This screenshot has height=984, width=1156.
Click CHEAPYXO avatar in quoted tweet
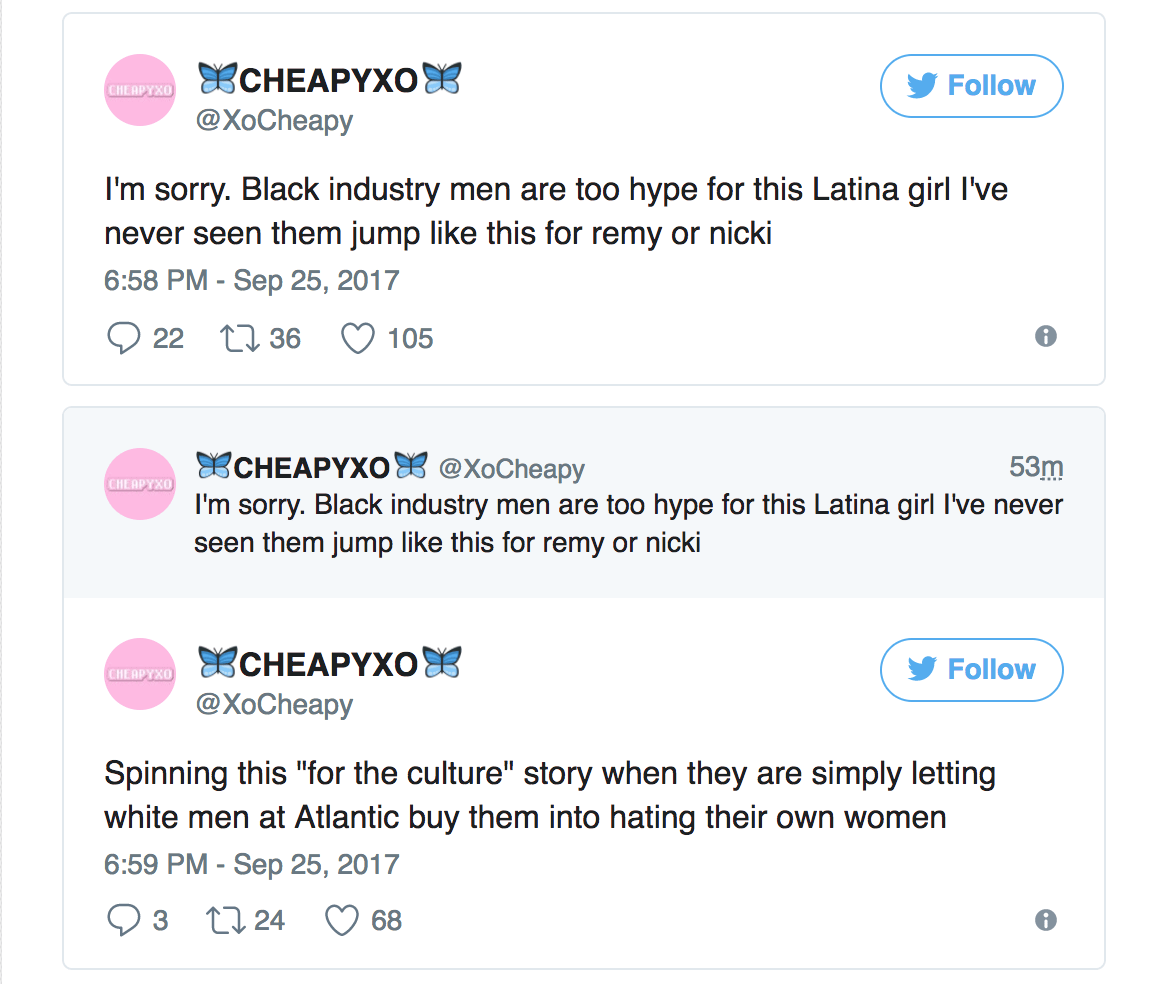[x=140, y=484]
